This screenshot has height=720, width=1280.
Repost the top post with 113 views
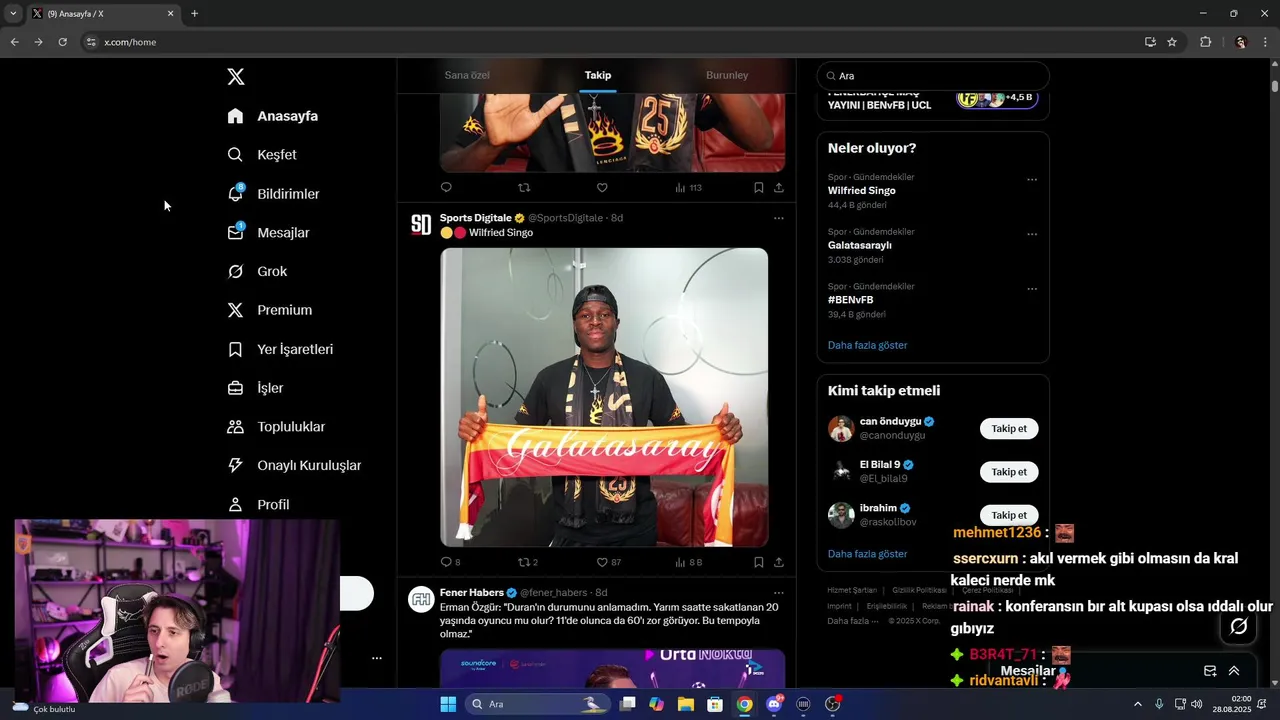523,187
